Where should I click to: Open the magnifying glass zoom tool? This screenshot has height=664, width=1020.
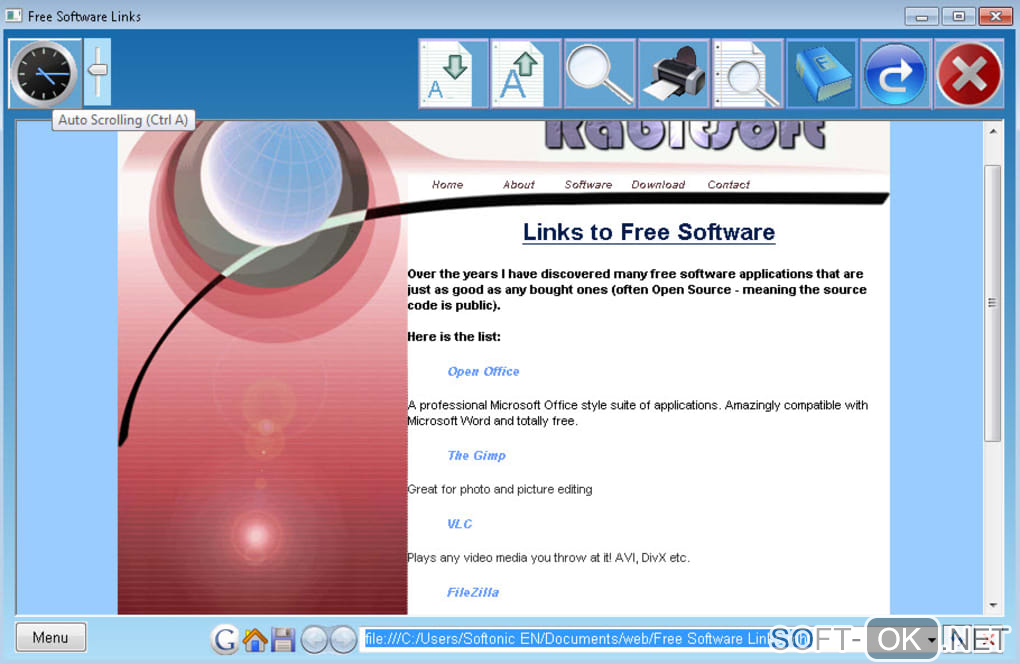pos(599,73)
